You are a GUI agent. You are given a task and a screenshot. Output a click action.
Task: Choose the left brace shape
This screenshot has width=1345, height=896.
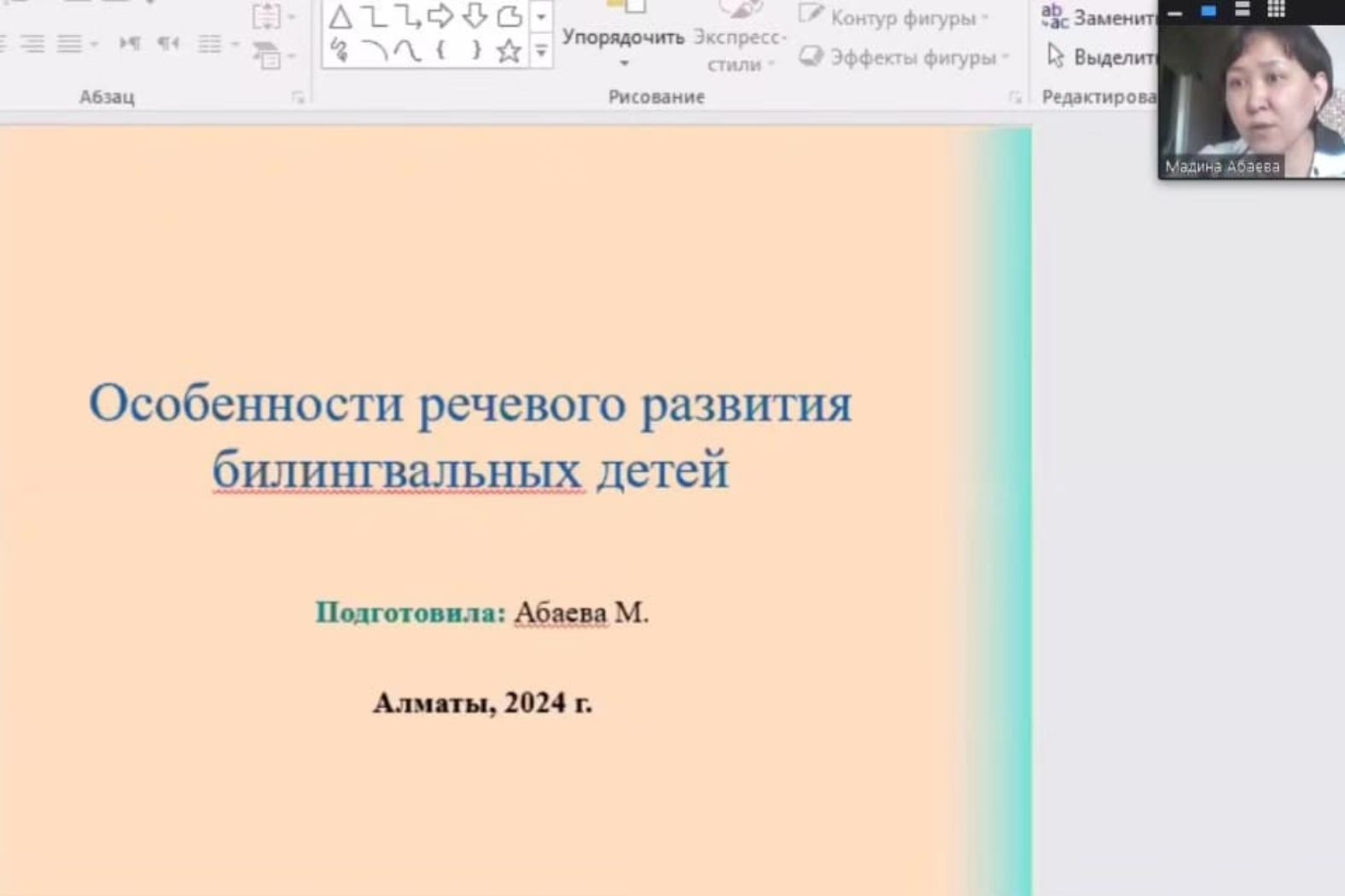(x=441, y=51)
